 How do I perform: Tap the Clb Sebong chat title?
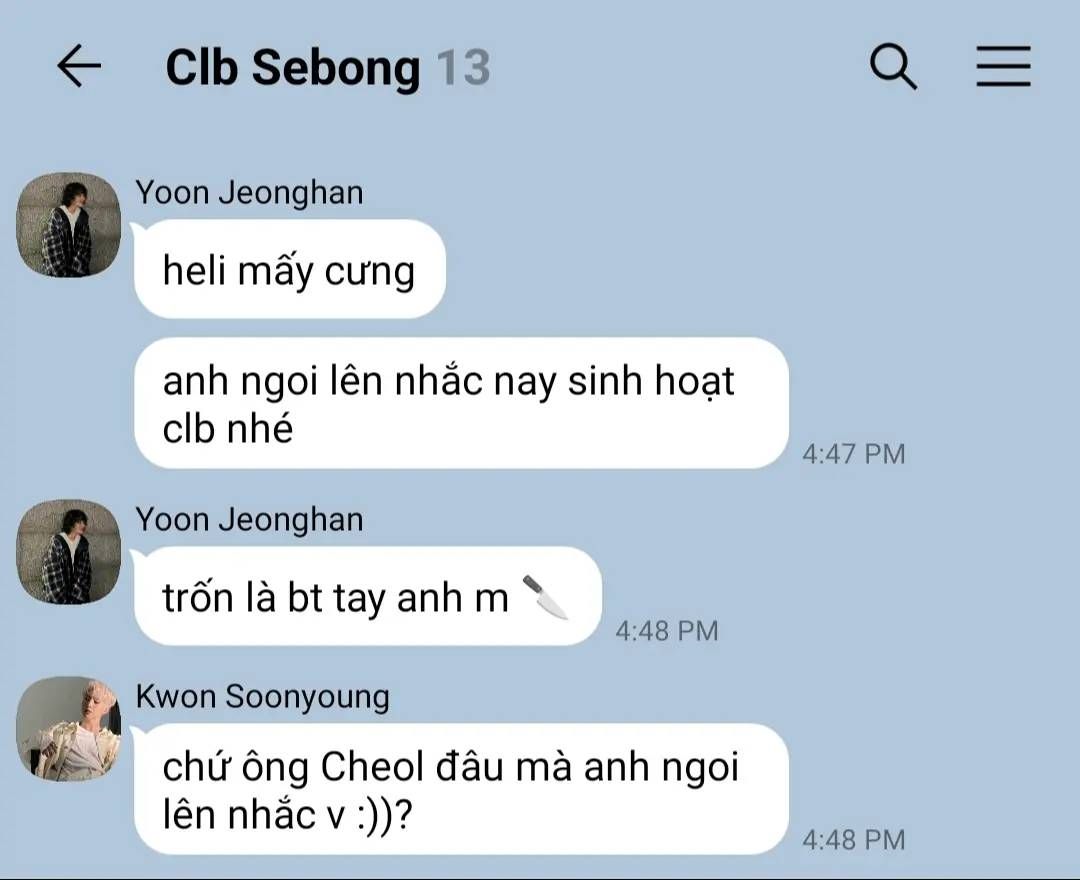[293, 68]
